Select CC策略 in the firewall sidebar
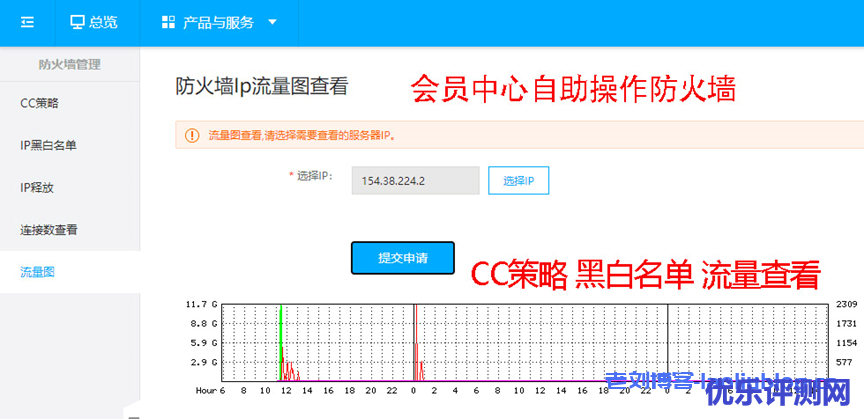Viewport: 864px width, 419px height. tap(39, 102)
